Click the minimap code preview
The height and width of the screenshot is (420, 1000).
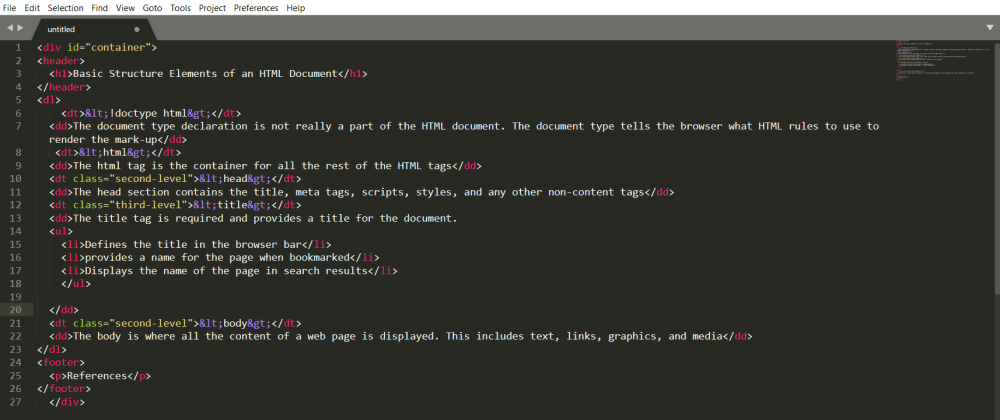[943, 63]
